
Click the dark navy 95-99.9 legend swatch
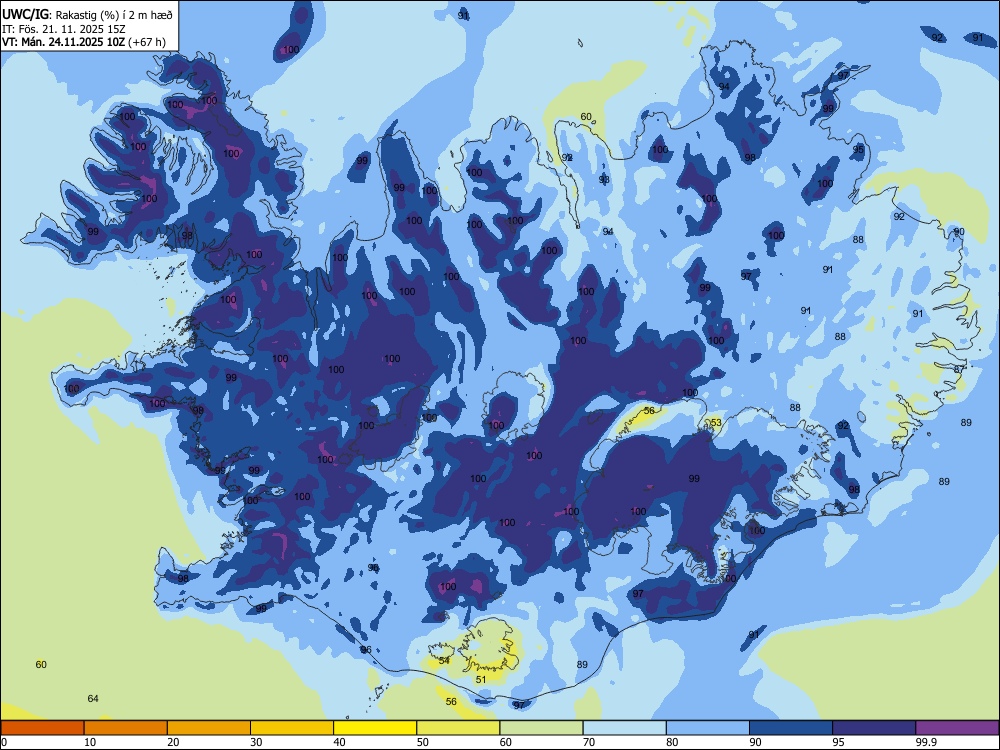pyautogui.click(x=874, y=728)
